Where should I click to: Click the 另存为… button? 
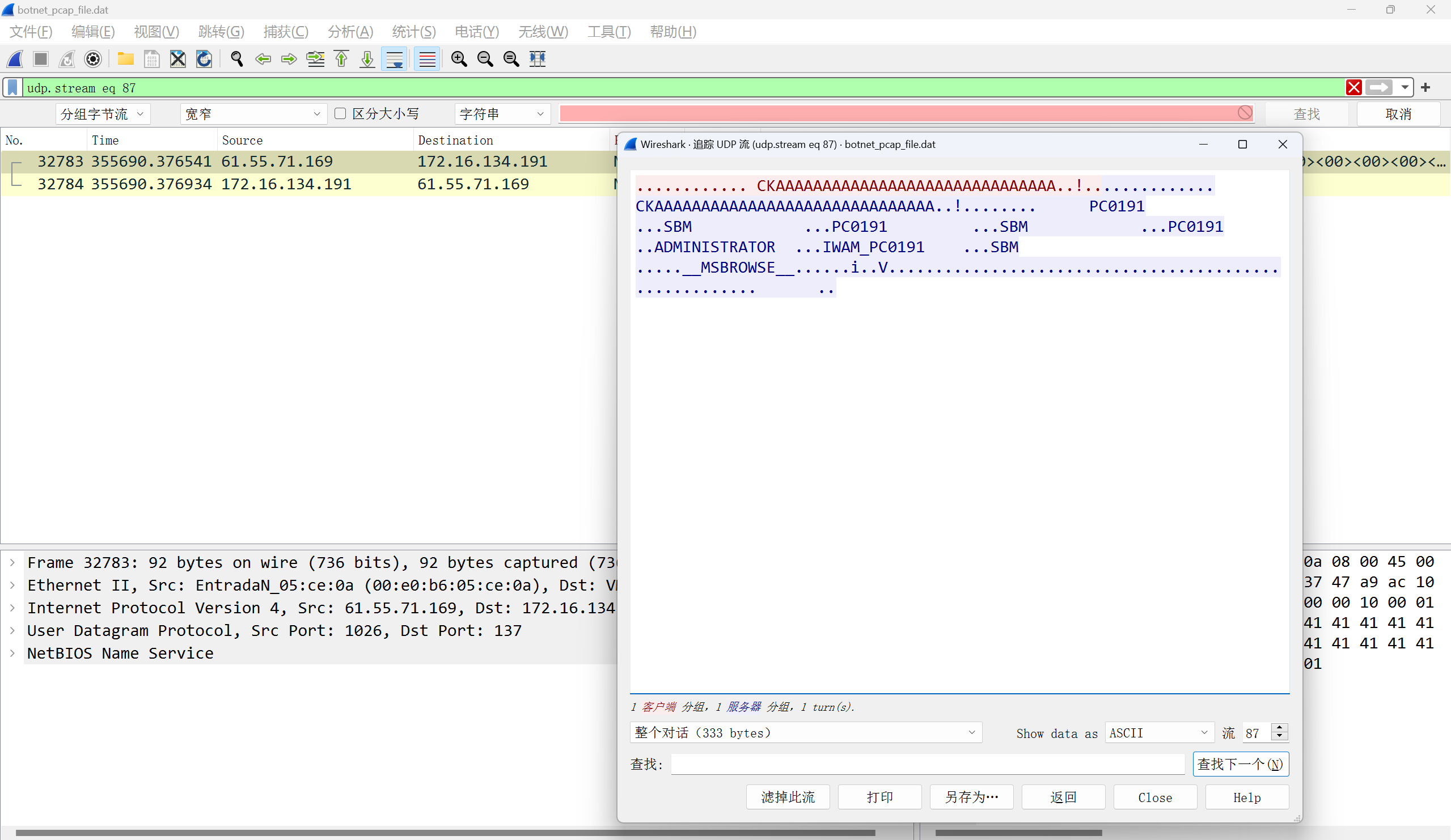coord(971,797)
